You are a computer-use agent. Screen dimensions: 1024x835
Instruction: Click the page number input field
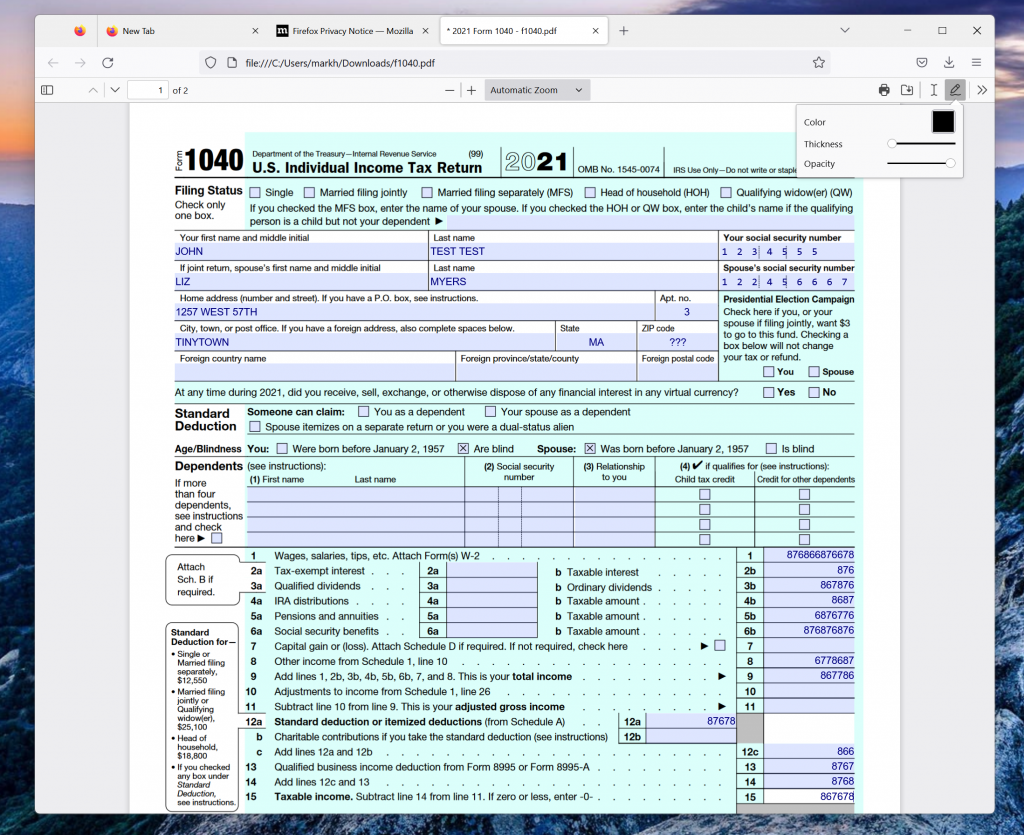click(x=148, y=89)
